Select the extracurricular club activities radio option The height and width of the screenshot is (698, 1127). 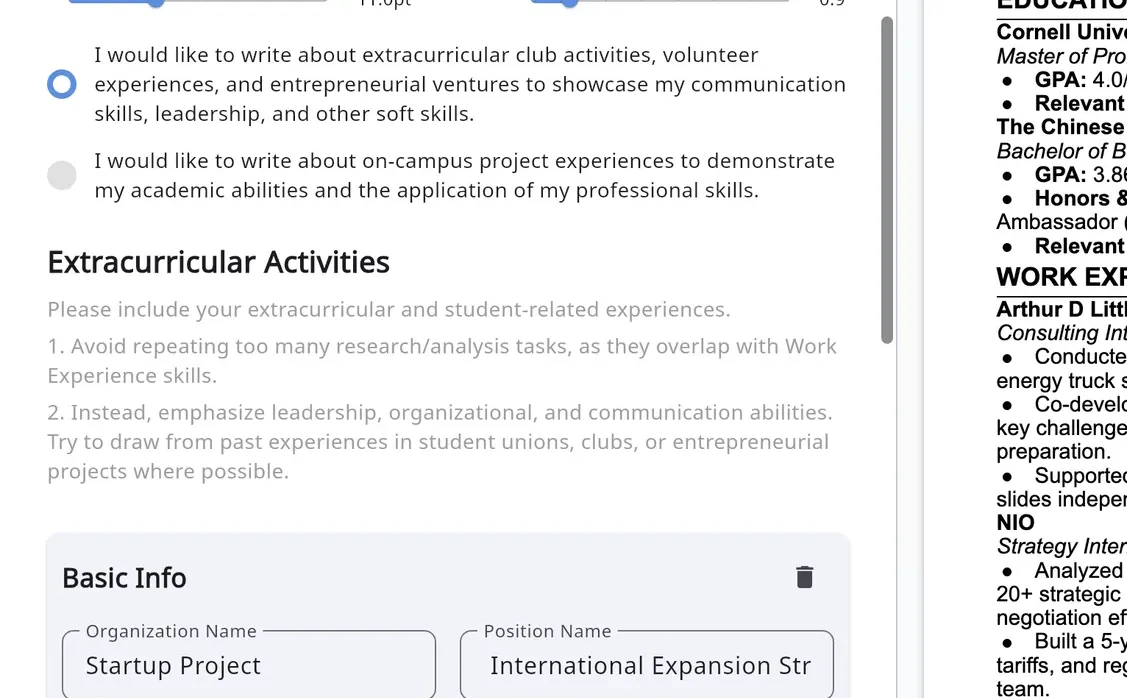click(x=62, y=84)
